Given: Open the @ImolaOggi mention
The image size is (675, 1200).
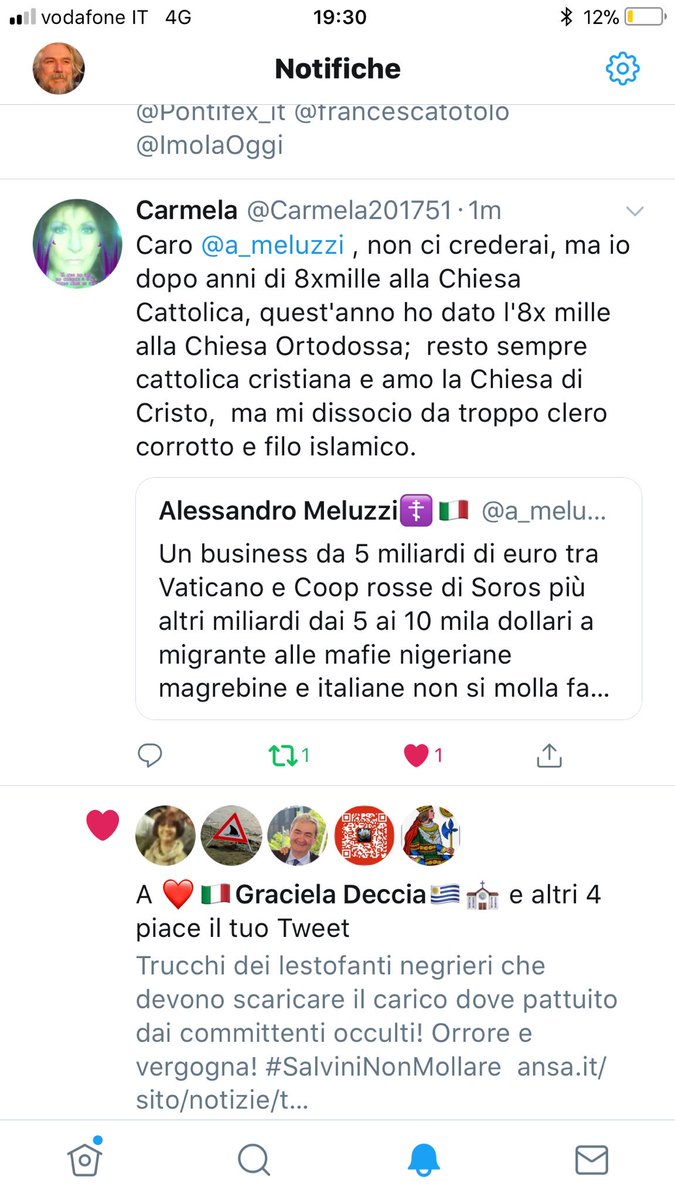Looking at the screenshot, I should (x=210, y=145).
